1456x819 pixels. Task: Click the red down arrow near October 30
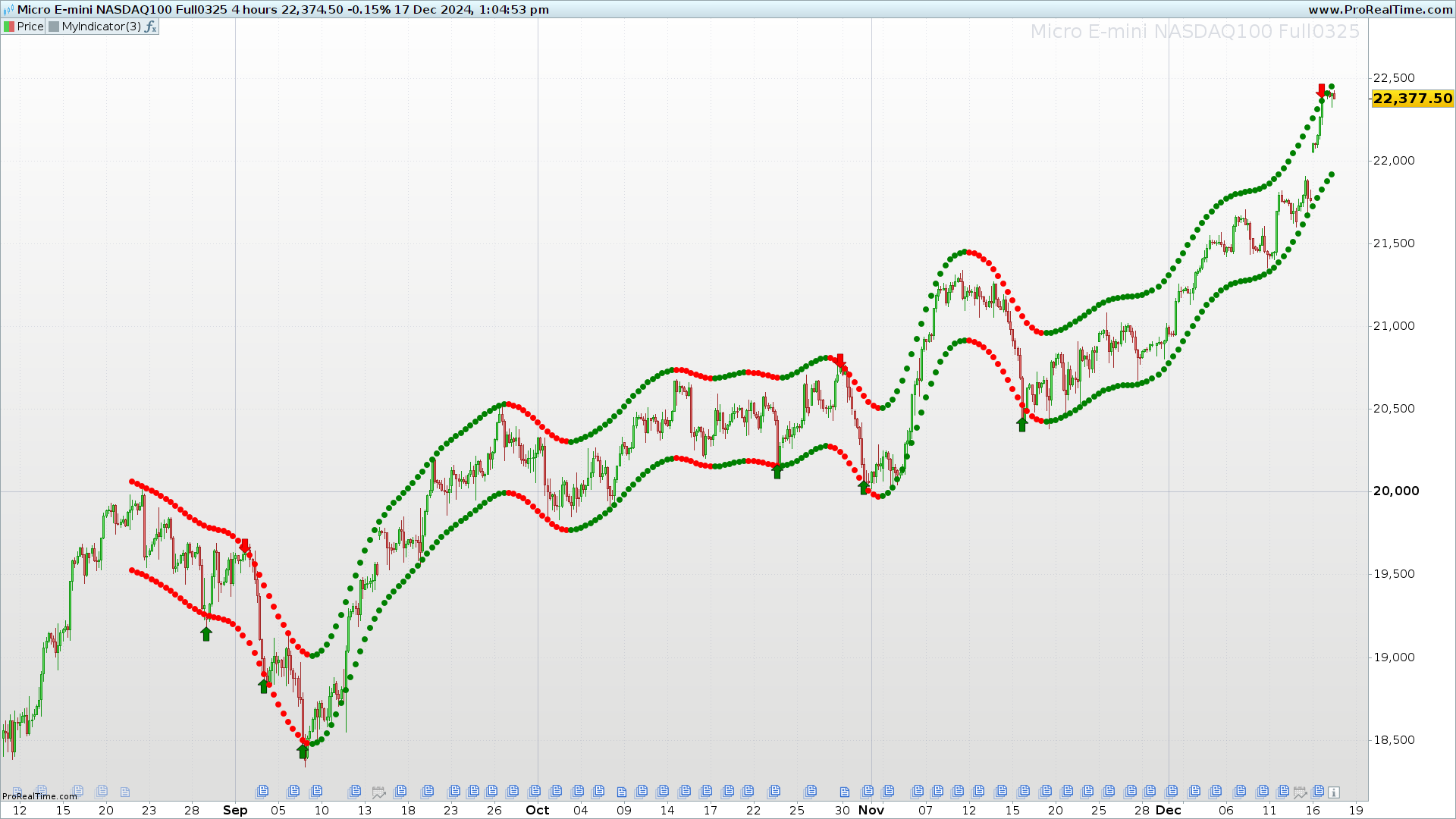[839, 361]
